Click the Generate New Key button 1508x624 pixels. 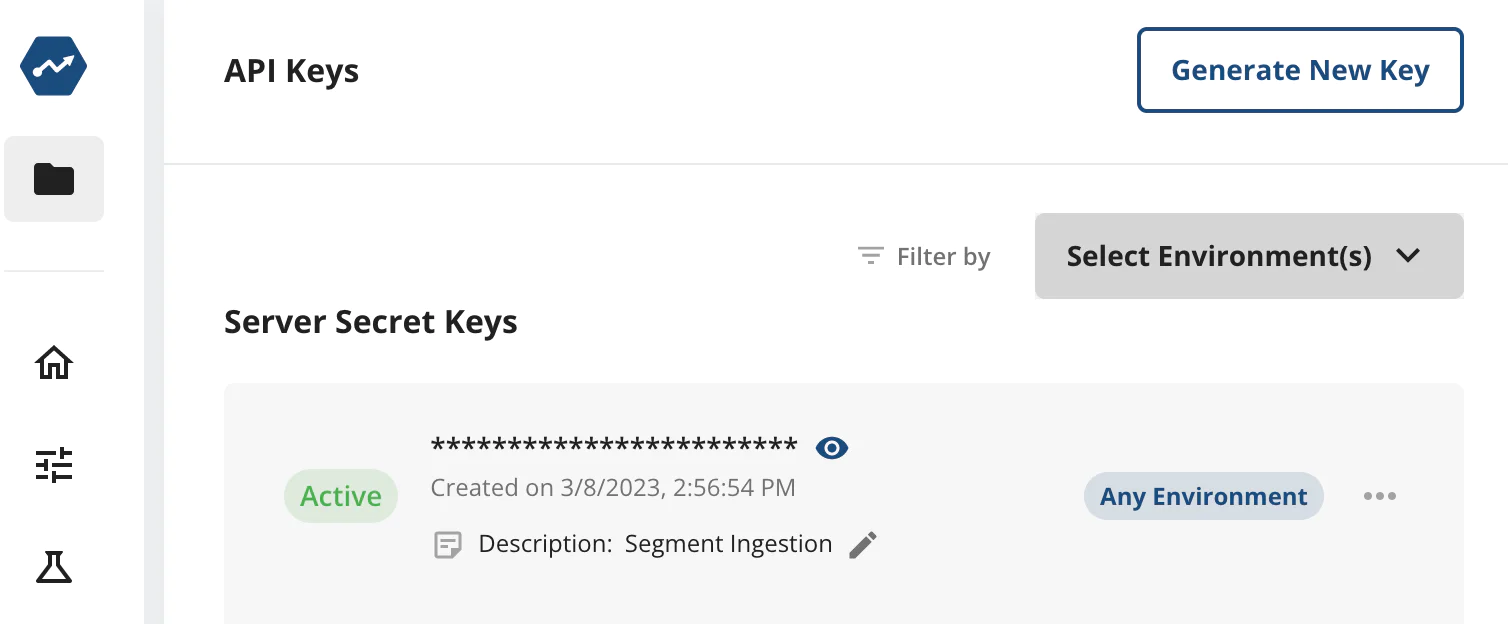click(x=1300, y=70)
